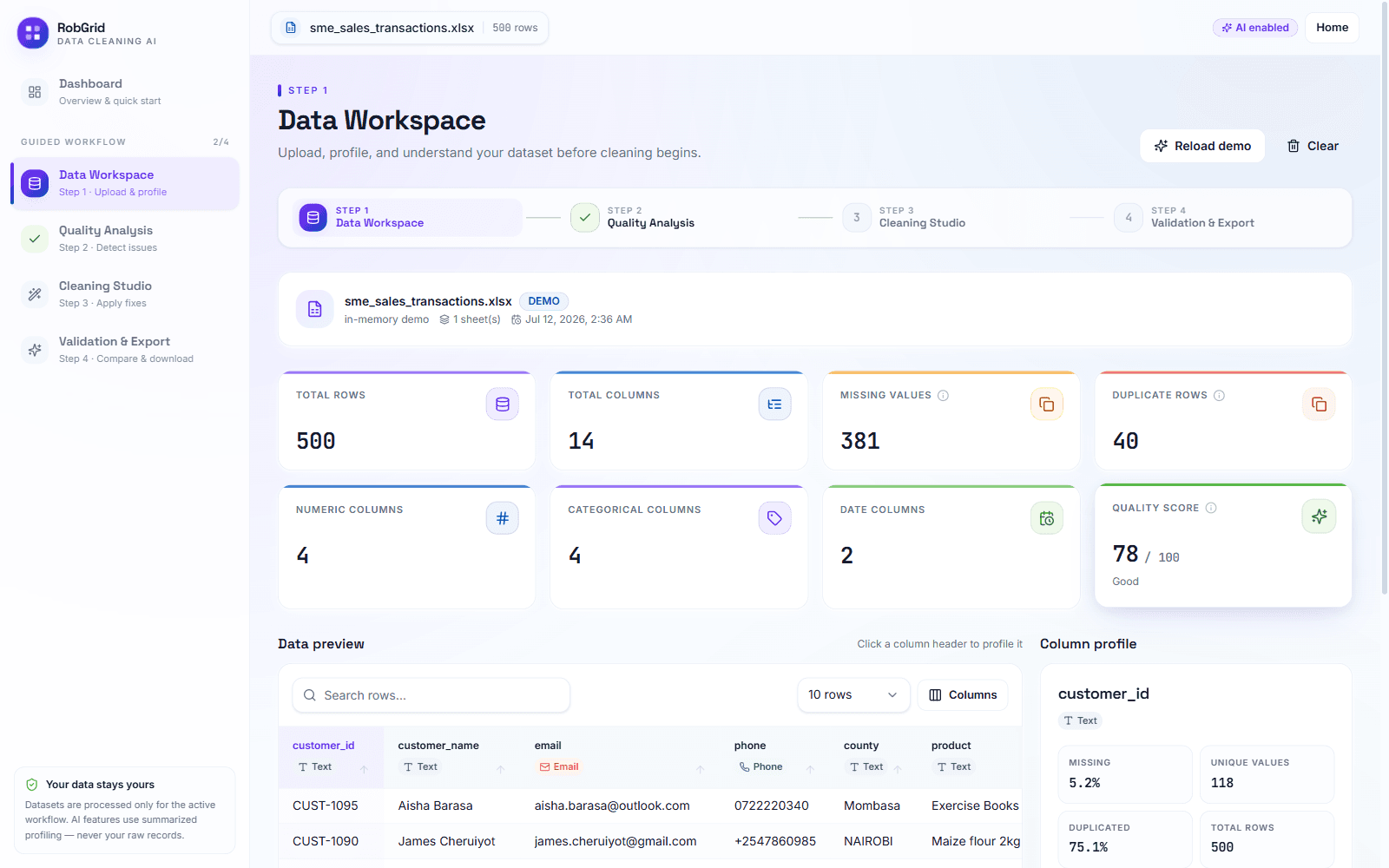Click the Numeric Columns hash icon
Viewport: 1389px width, 868px height.
(503, 518)
